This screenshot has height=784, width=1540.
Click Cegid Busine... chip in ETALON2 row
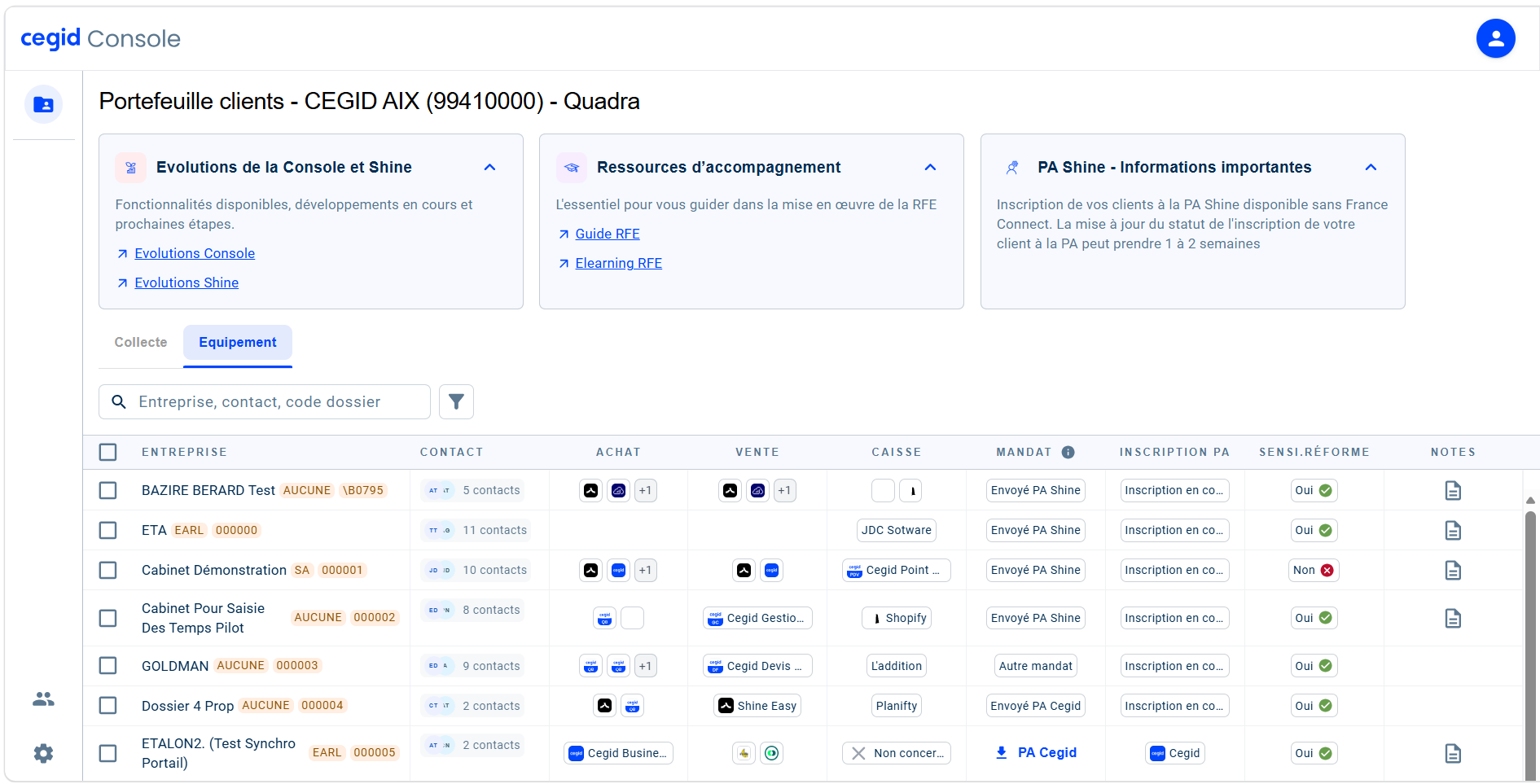[618, 753]
